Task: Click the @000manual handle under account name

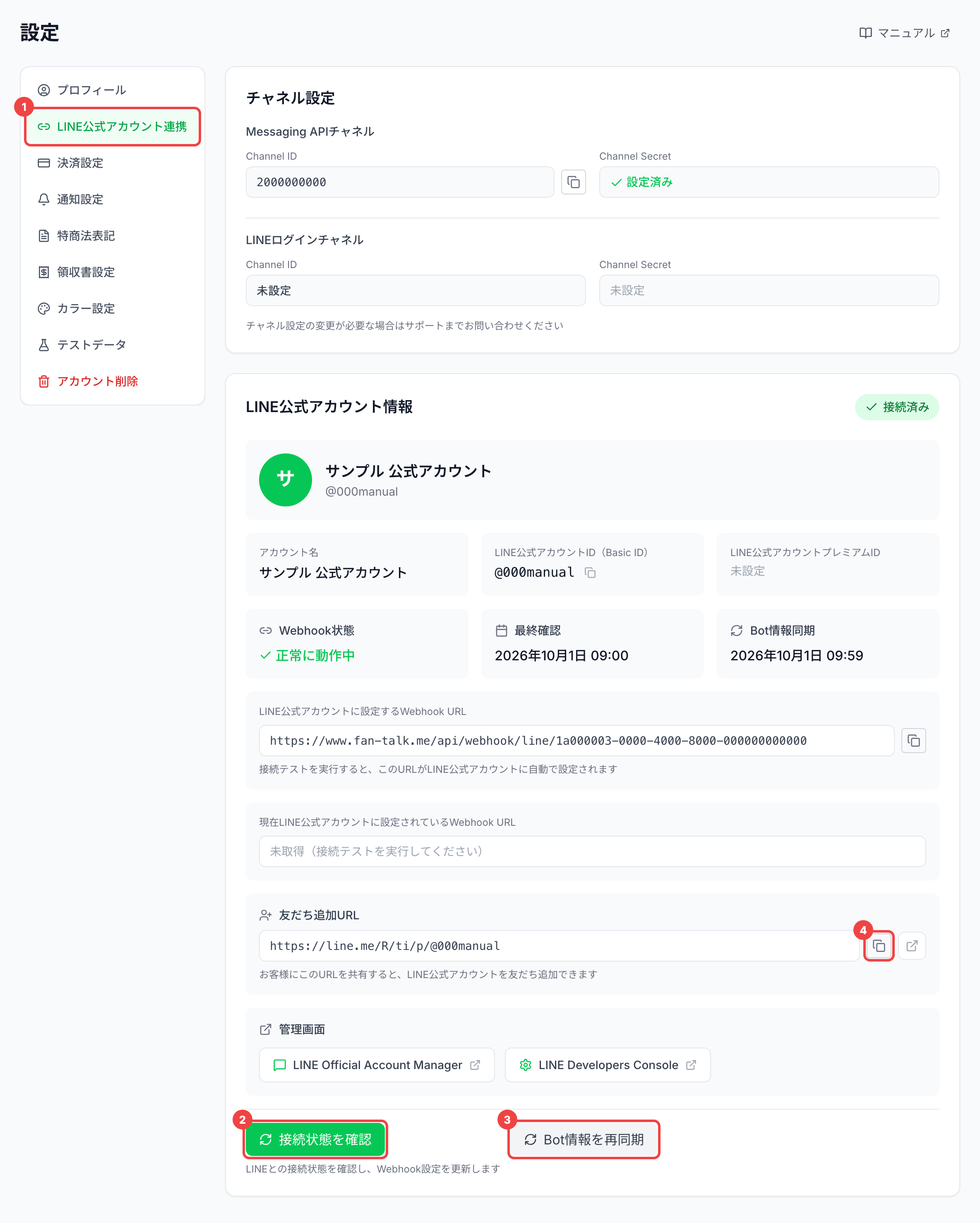Action: 361,492
